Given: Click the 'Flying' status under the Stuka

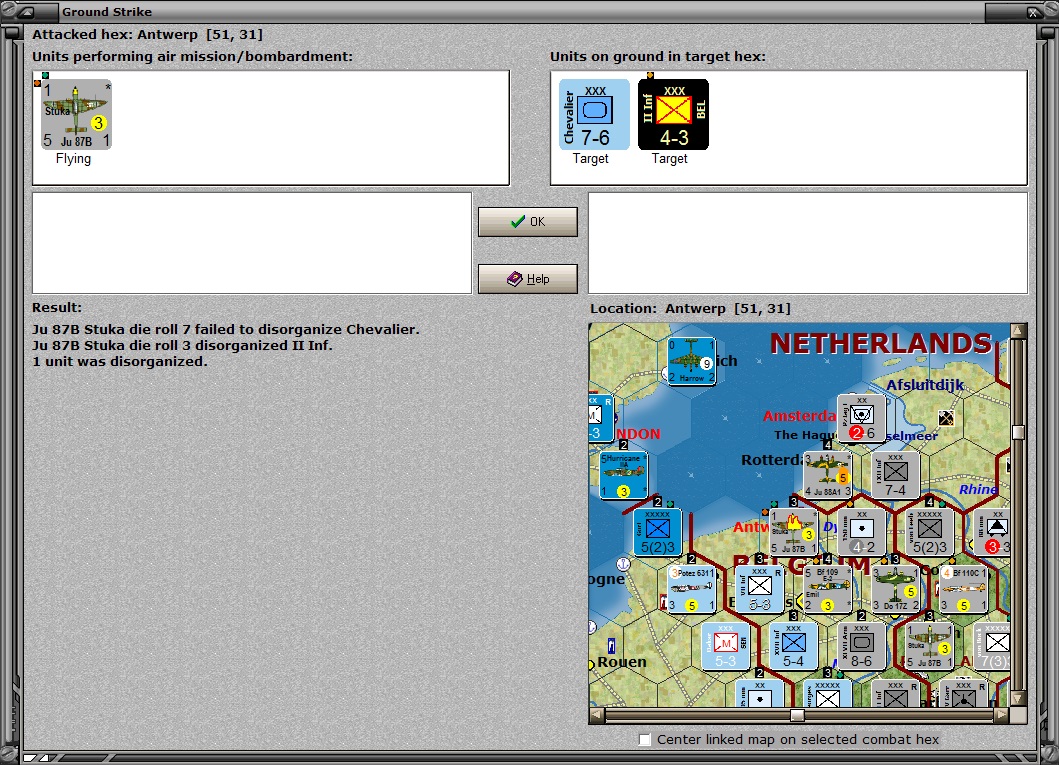Looking at the screenshot, I should click(x=73, y=159).
